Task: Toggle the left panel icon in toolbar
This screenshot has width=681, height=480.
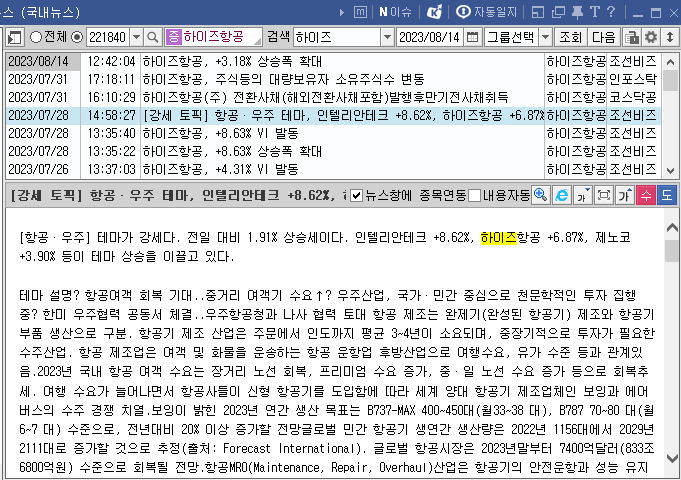Action: pyautogui.click(x=14, y=37)
